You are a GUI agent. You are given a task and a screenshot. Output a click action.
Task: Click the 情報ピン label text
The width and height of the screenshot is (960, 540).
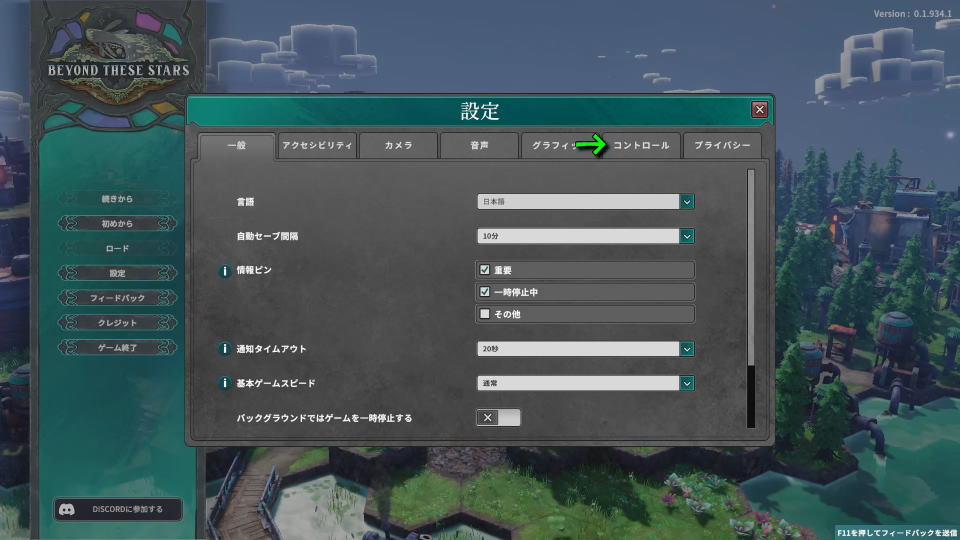(254, 270)
